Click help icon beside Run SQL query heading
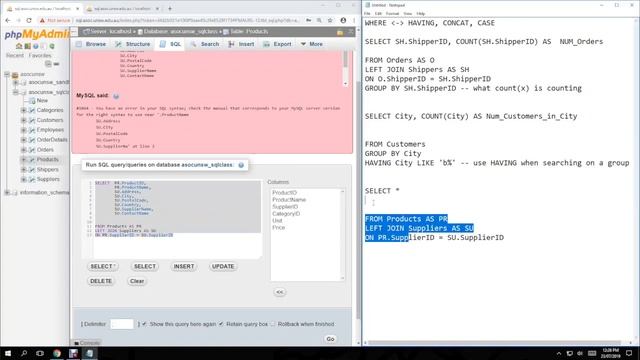Screen dimensions: 640x360 (x=241, y=165)
